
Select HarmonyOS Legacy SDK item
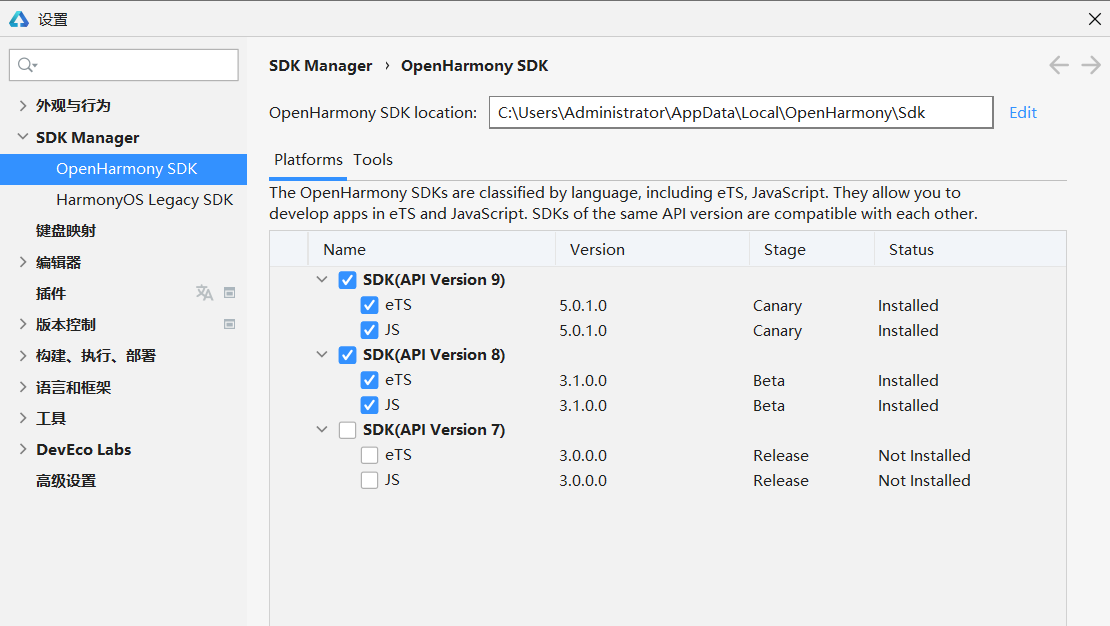click(x=144, y=200)
